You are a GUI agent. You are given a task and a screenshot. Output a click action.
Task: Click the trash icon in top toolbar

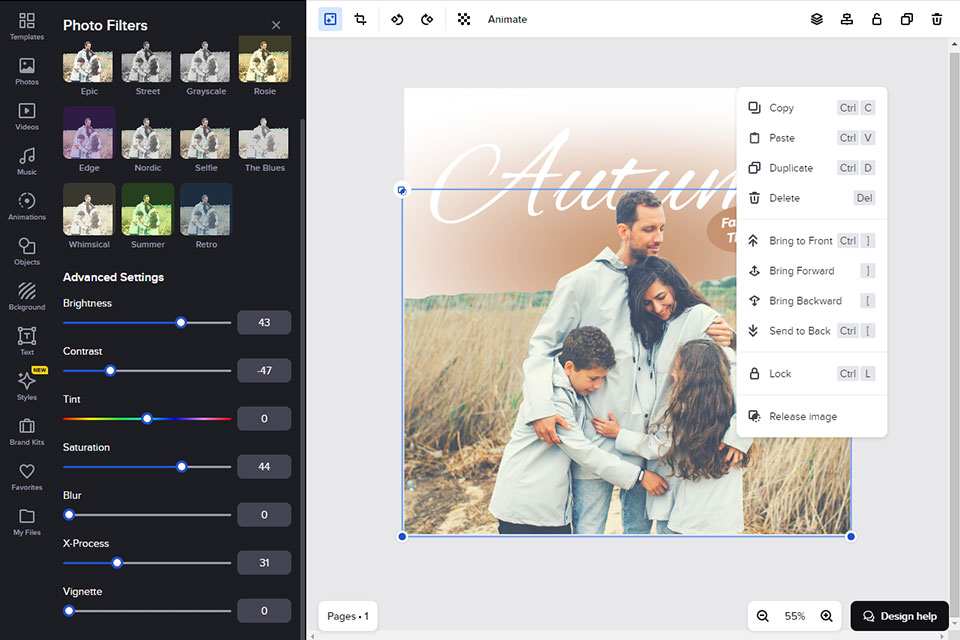pyautogui.click(x=937, y=19)
